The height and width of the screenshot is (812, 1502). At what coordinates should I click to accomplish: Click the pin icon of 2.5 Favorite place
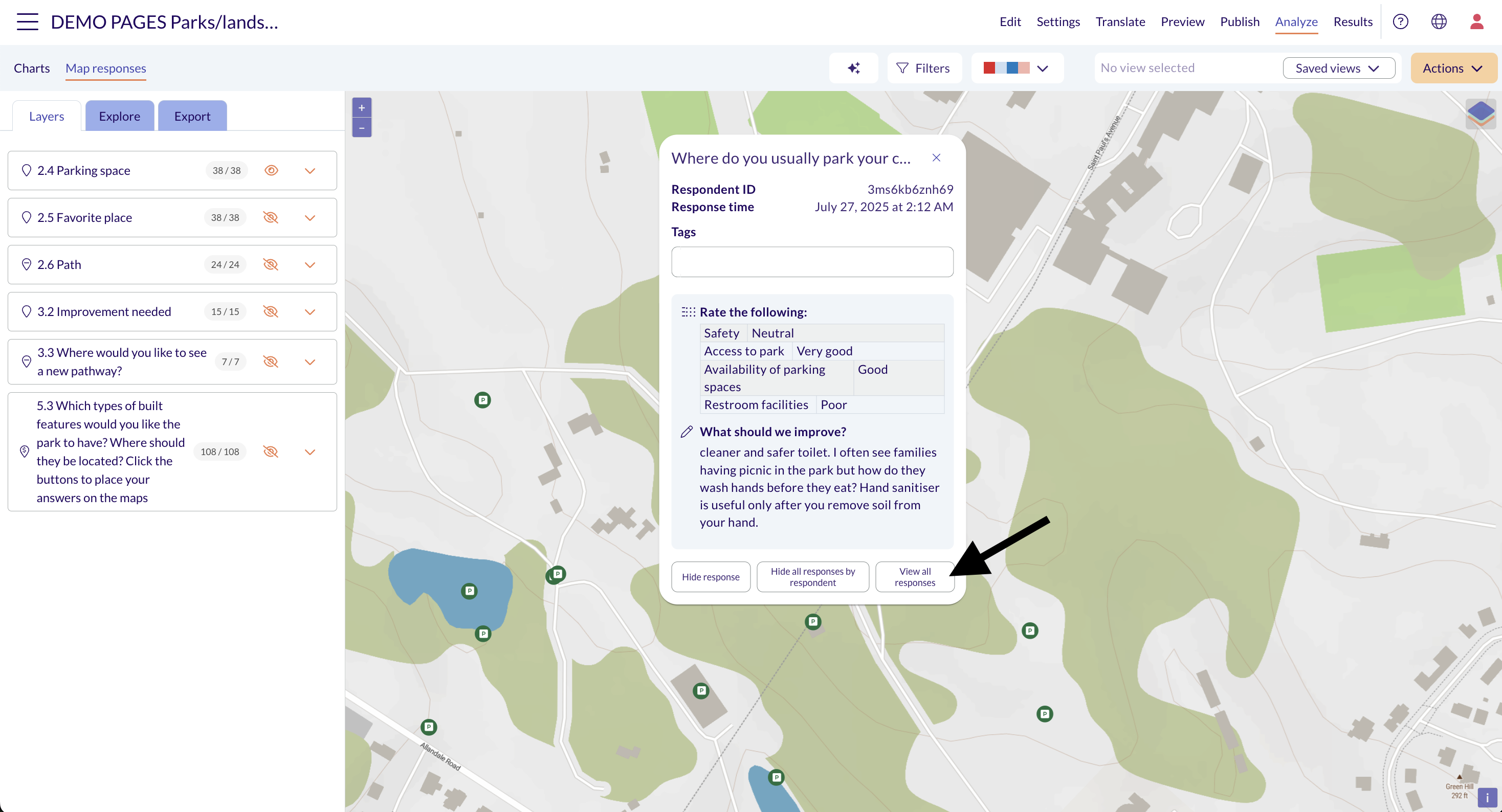(x=26, y=217)
